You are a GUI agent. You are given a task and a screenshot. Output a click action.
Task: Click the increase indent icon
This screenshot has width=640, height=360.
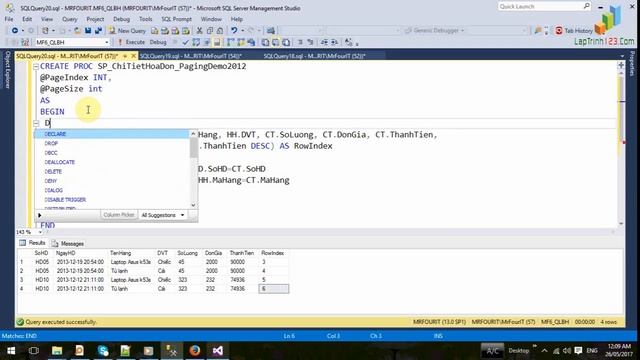(334, 42)
